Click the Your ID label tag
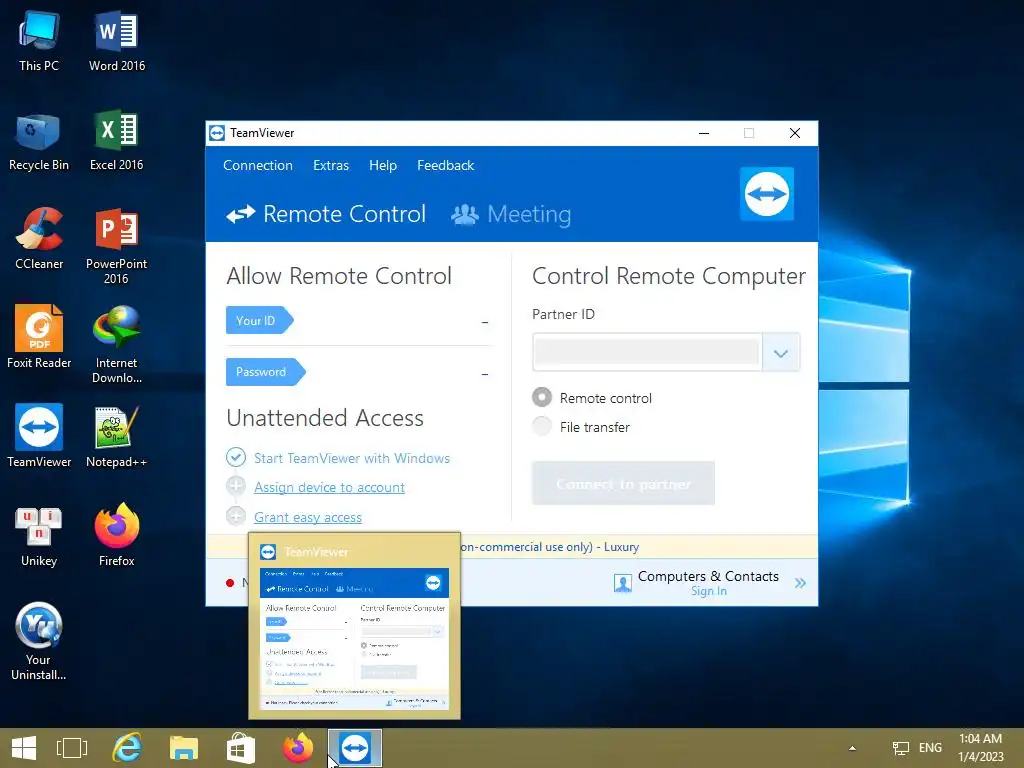 coord(259,320)
